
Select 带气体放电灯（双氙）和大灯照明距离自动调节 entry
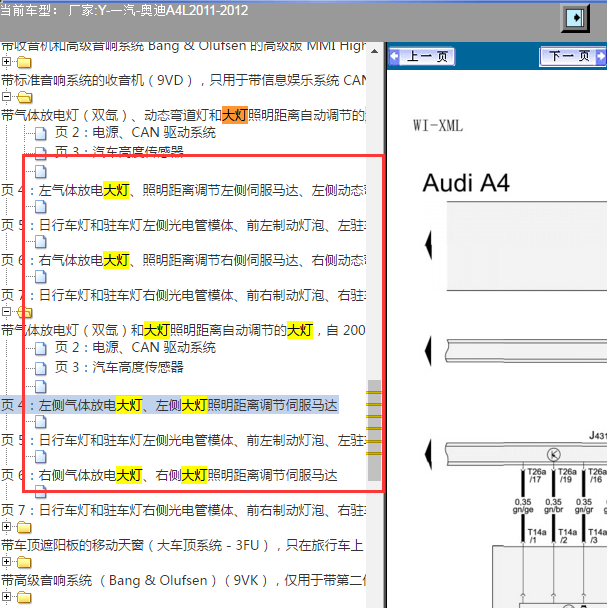click(x=183, y=330)
